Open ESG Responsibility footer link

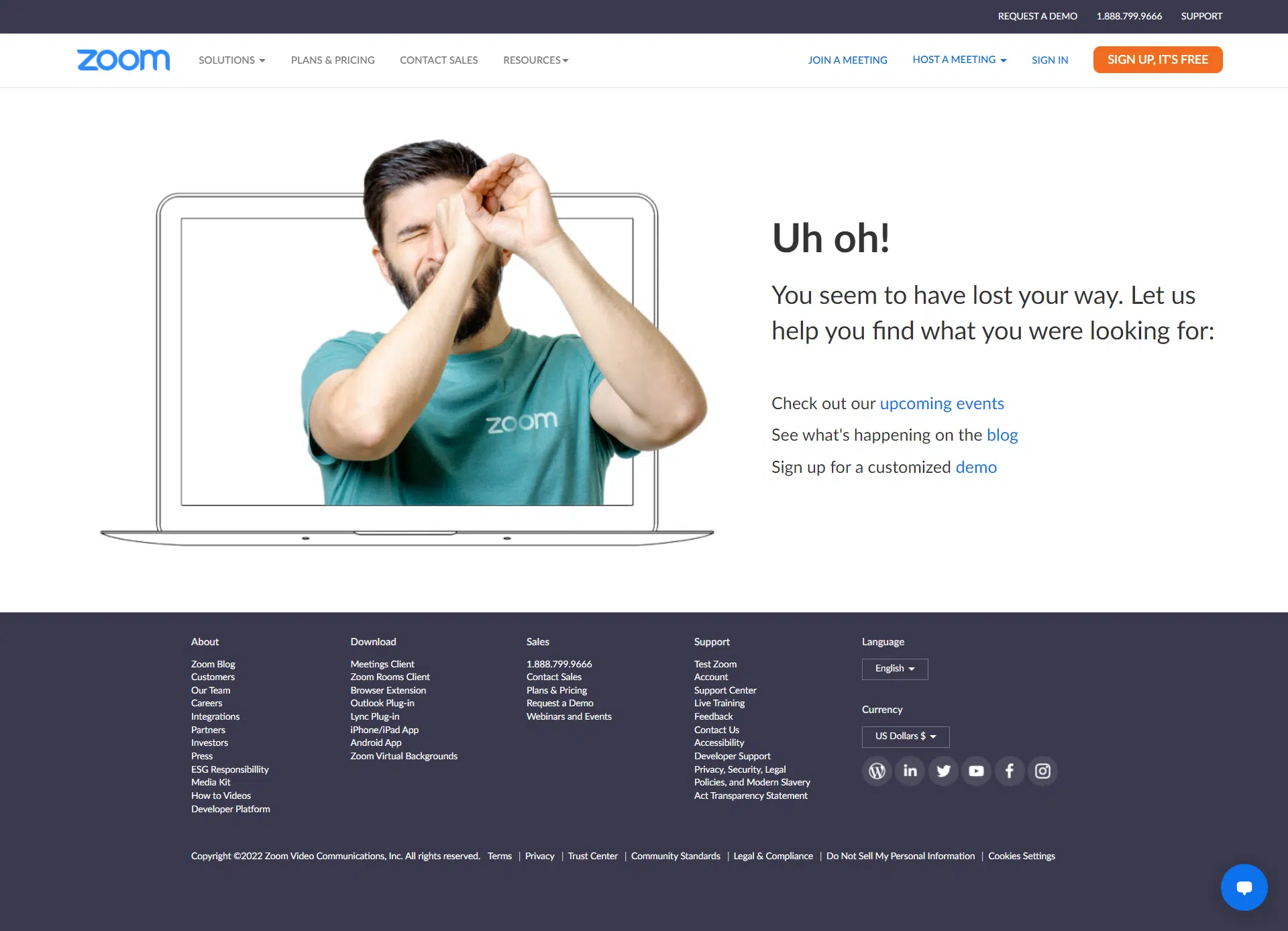coord(230,769)
